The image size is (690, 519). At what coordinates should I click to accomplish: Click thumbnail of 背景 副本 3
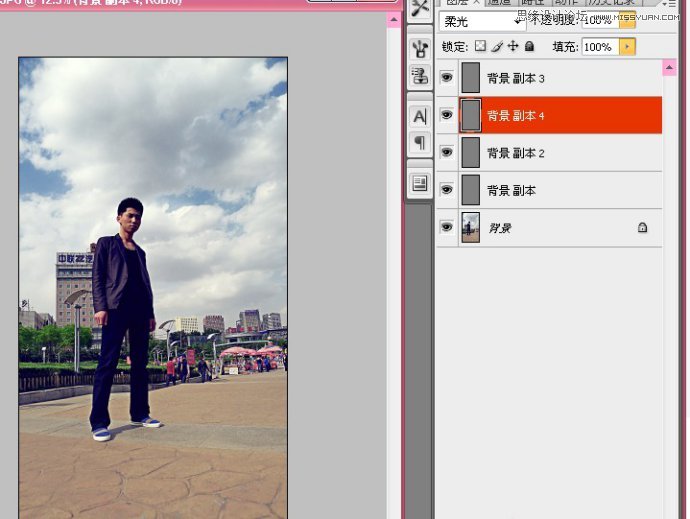470,77
